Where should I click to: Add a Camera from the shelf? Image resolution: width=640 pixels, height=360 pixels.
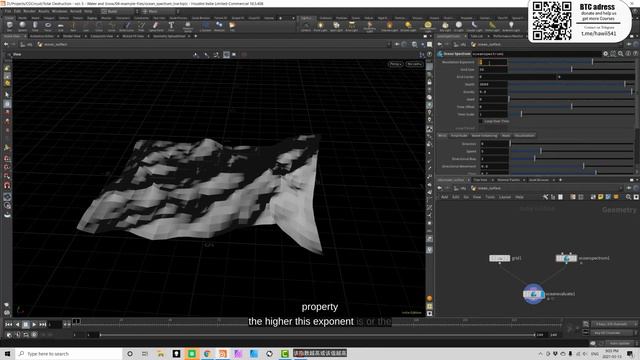[x=306, y=26]
